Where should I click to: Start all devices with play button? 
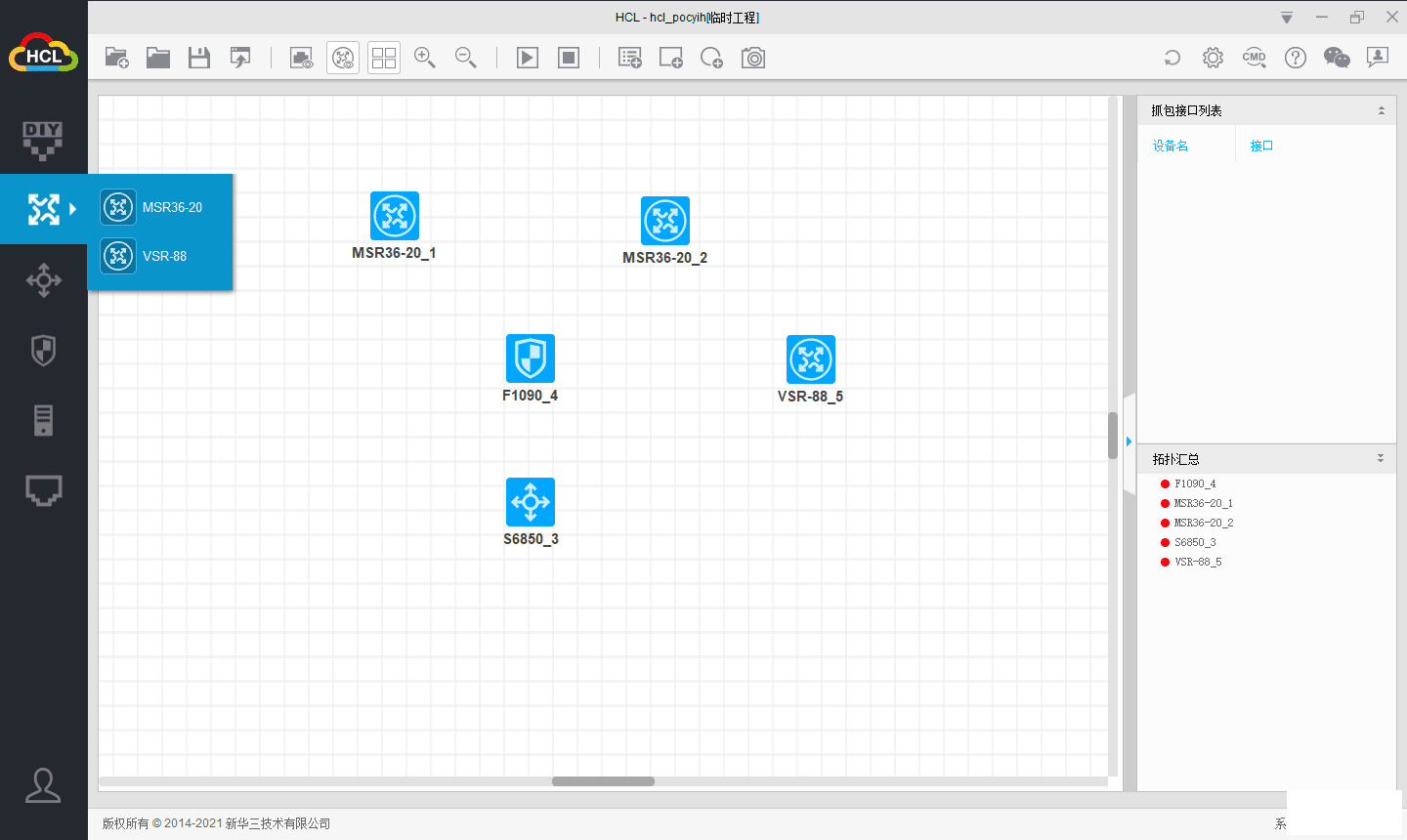tap(528, 58)
